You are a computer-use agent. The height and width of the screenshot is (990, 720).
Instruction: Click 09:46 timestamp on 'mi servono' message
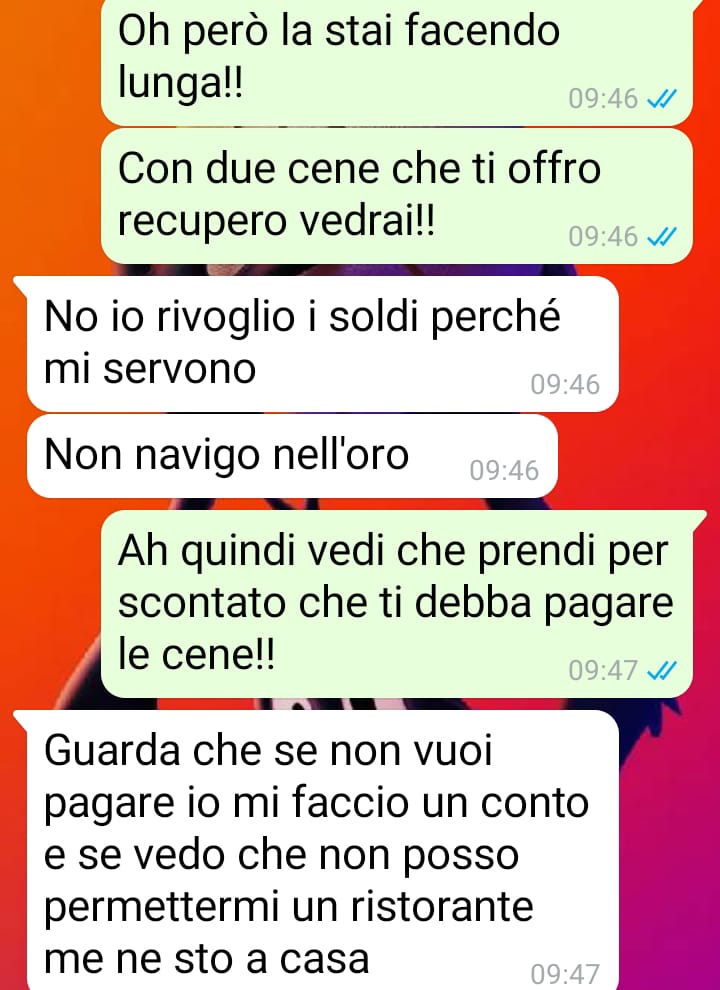tap(565, 385)
